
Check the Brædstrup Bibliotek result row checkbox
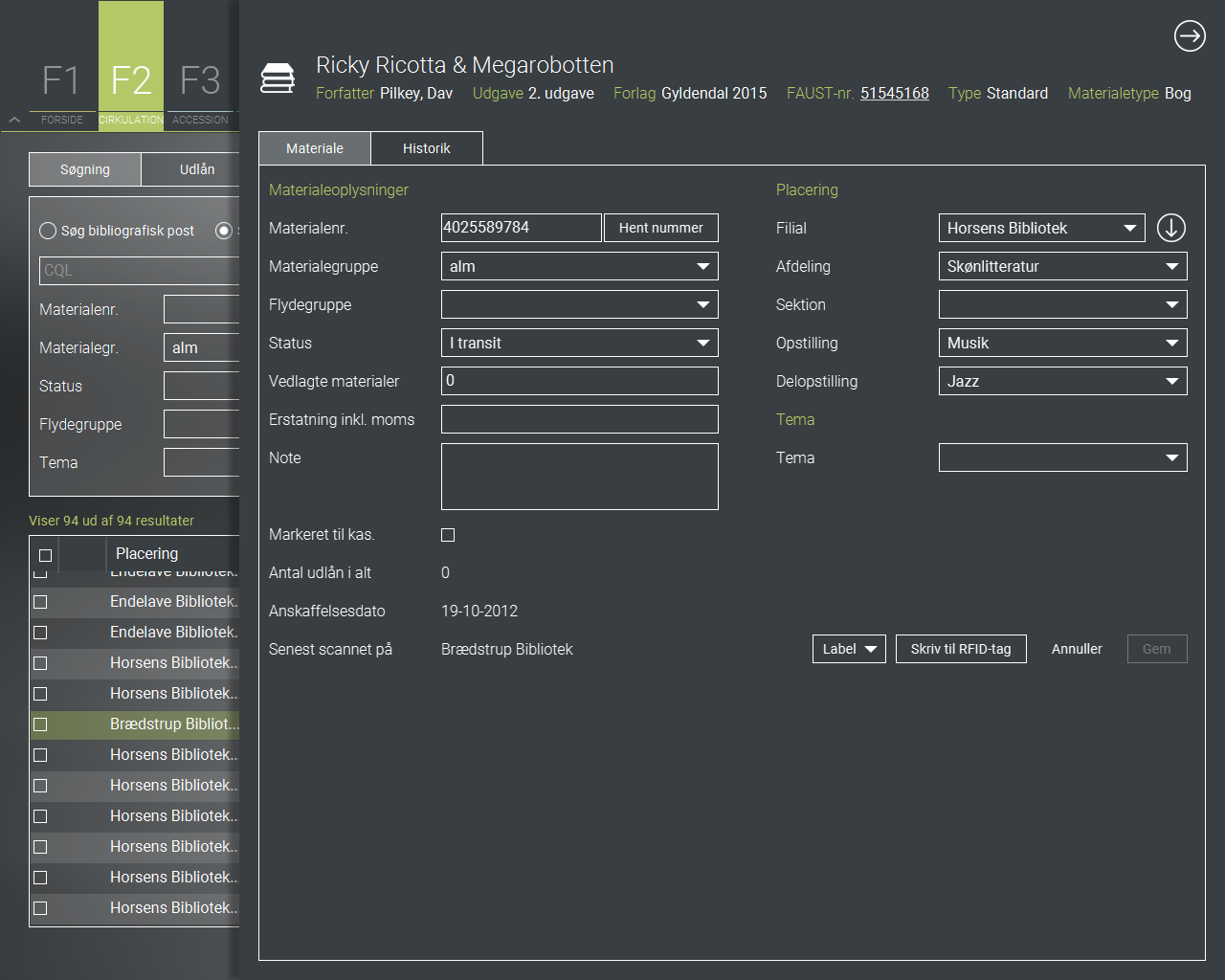[x=40, y=724]
